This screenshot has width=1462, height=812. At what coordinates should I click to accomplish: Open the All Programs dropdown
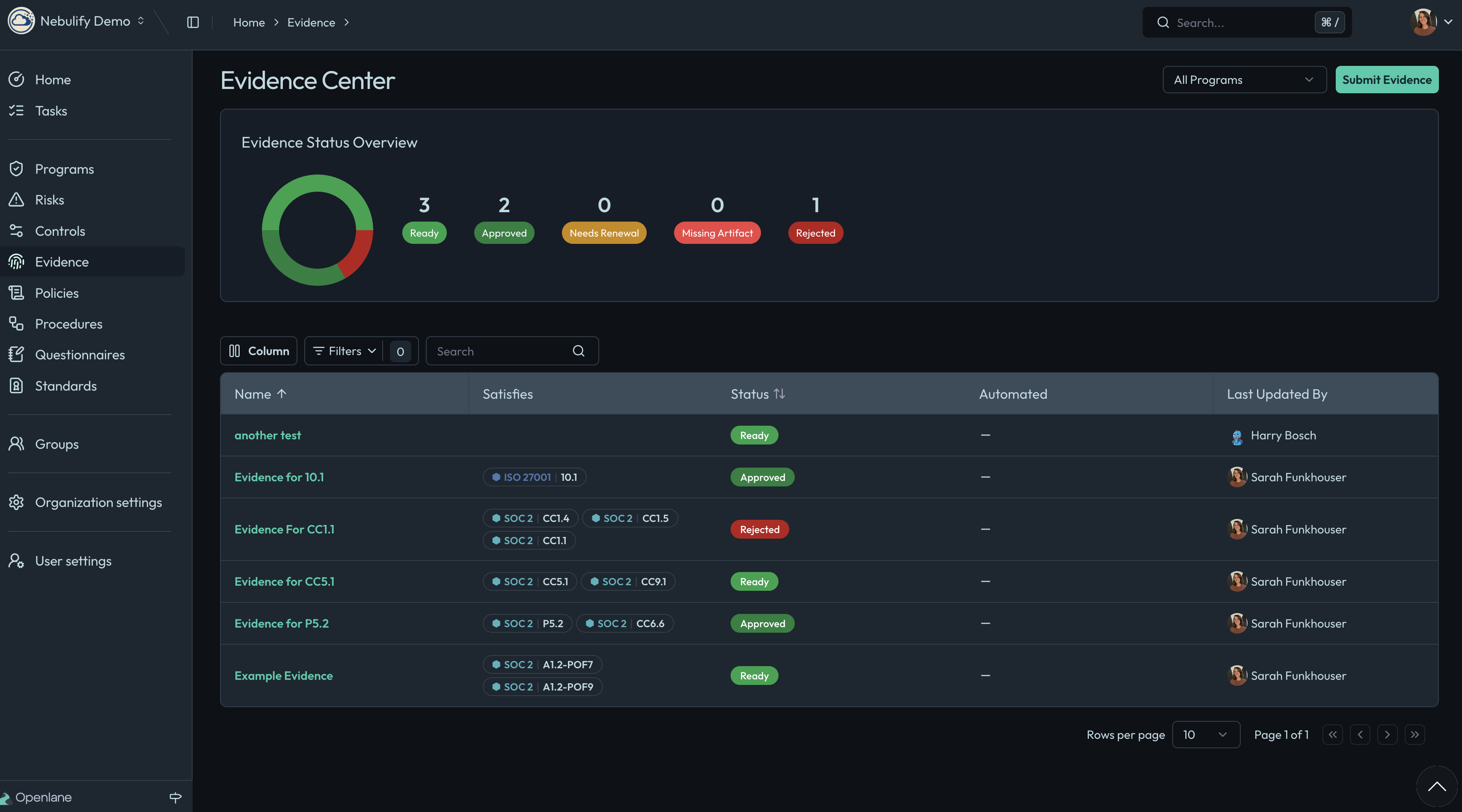(x=1245, y=80)
